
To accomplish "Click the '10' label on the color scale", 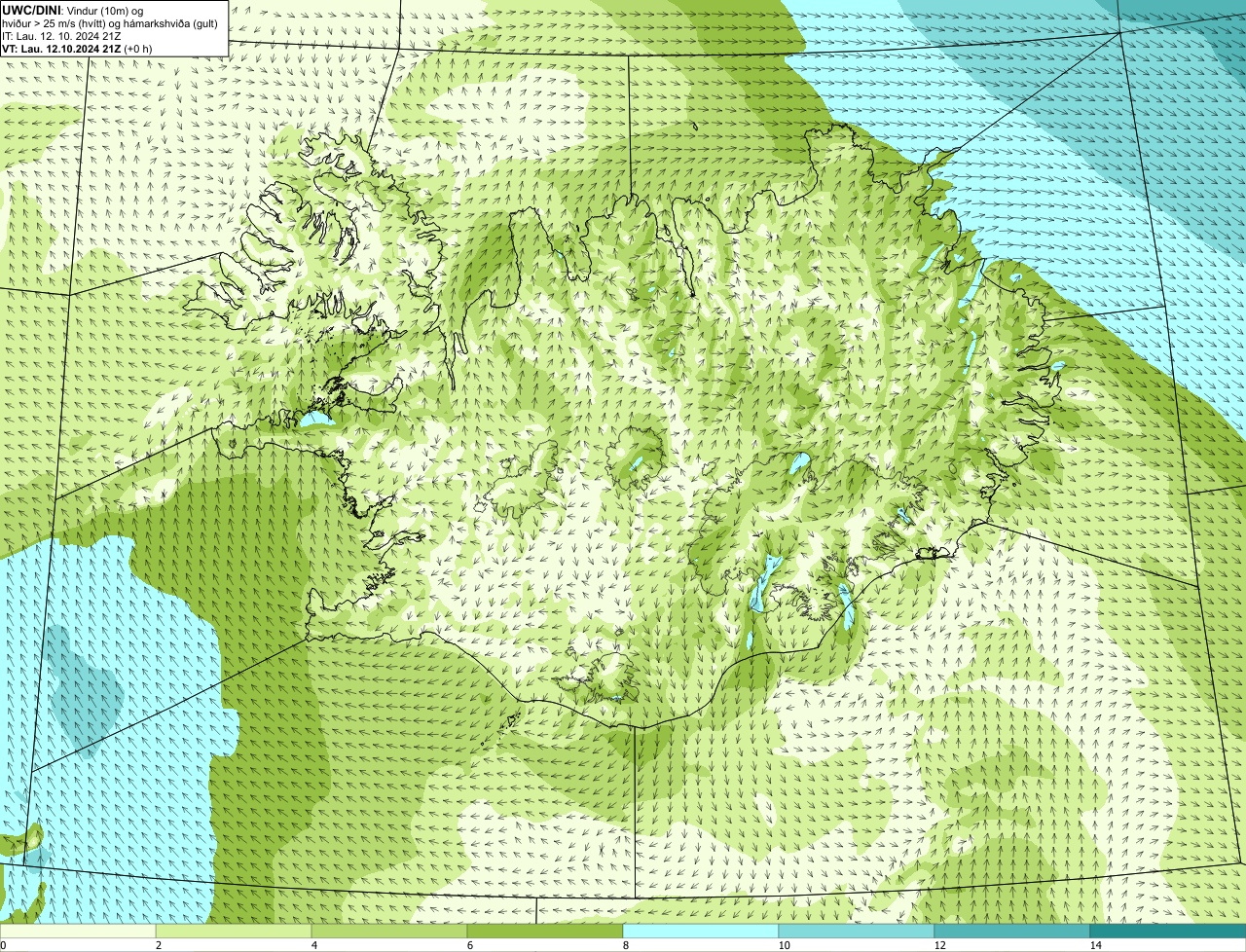I will point(784,945).
